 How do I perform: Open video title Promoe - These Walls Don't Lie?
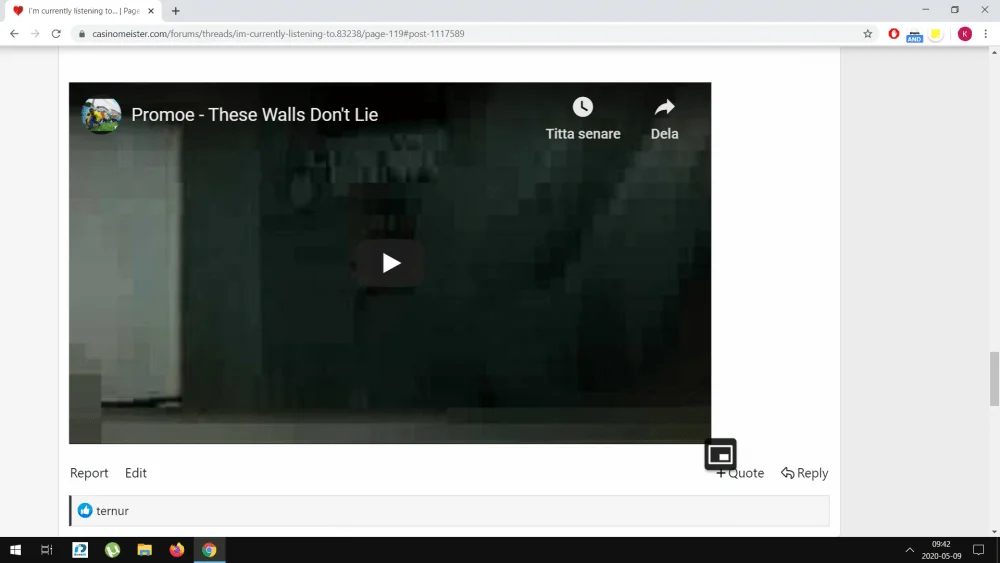(x=254, y=115)
